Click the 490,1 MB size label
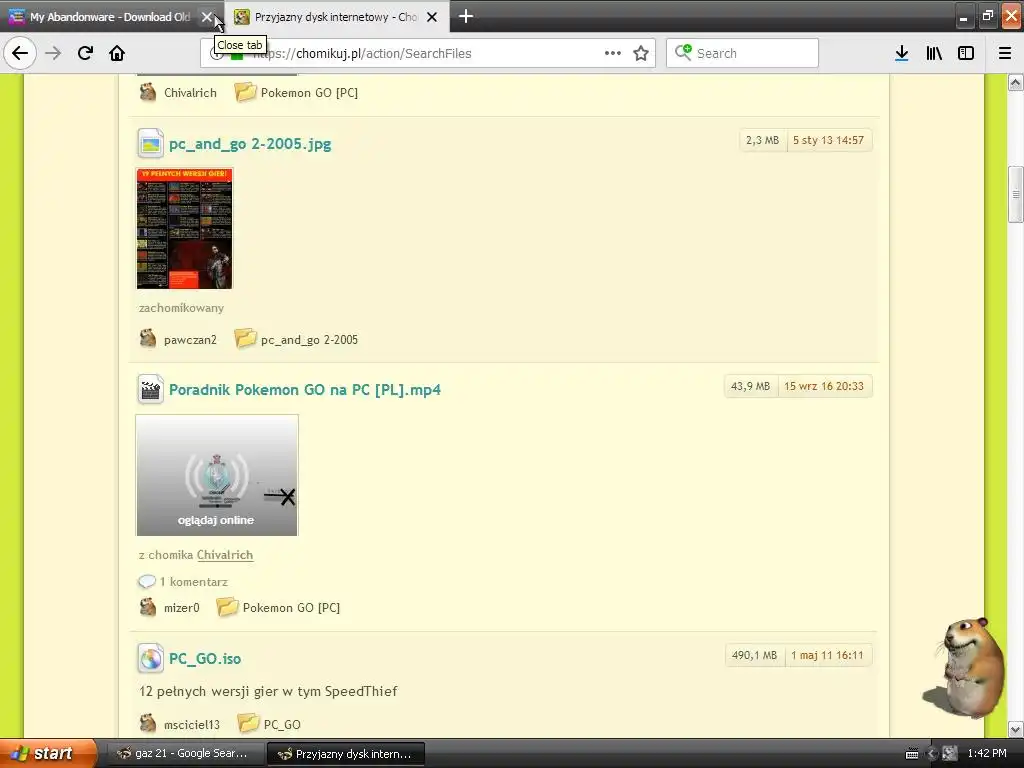The width and height of the screenshot is (1024, 768). pyautogui.click(x=754, y=656)
